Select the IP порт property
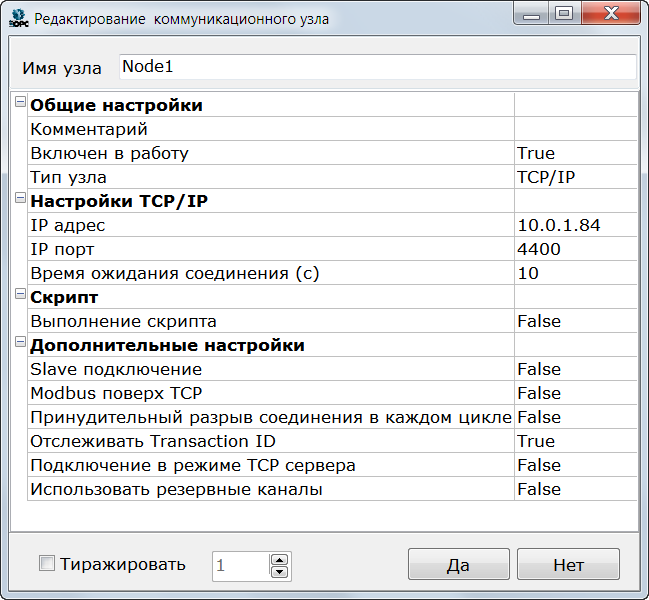Screen dimensions: 649x600 [x=271, y=249]
